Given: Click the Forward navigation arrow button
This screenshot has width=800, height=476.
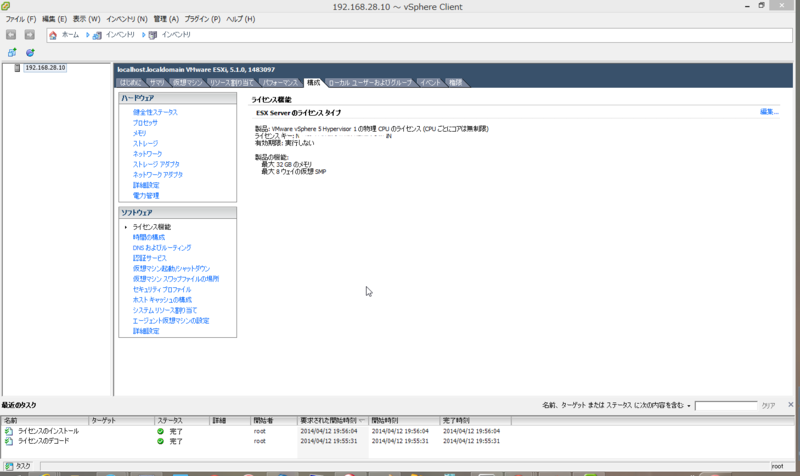Looking at the screenshot, I should click(30, 35).
